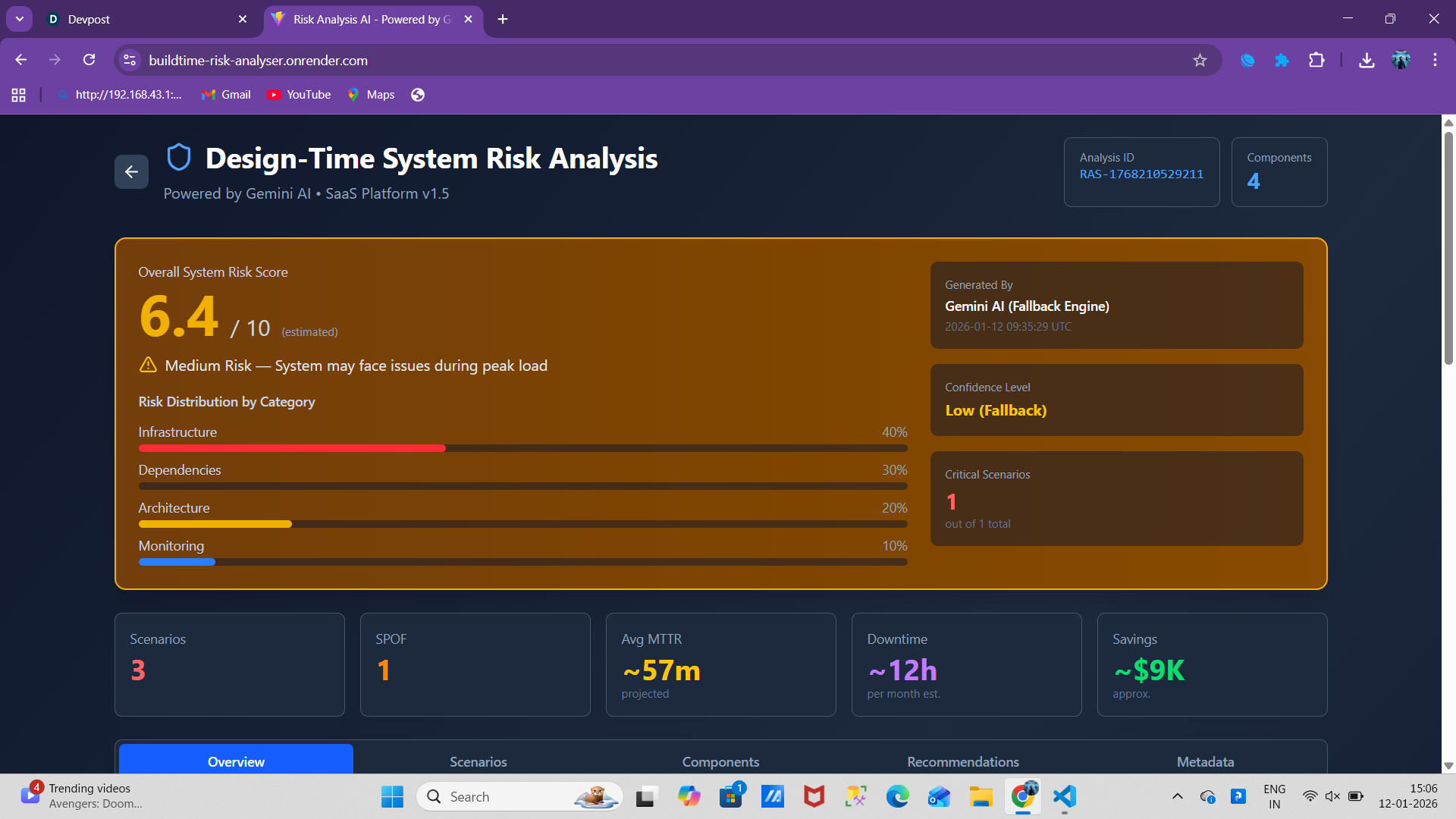Screen dimensions: 1456x819
Task: Expand the tab search dropdown arrow
Action: pos(19,19)
